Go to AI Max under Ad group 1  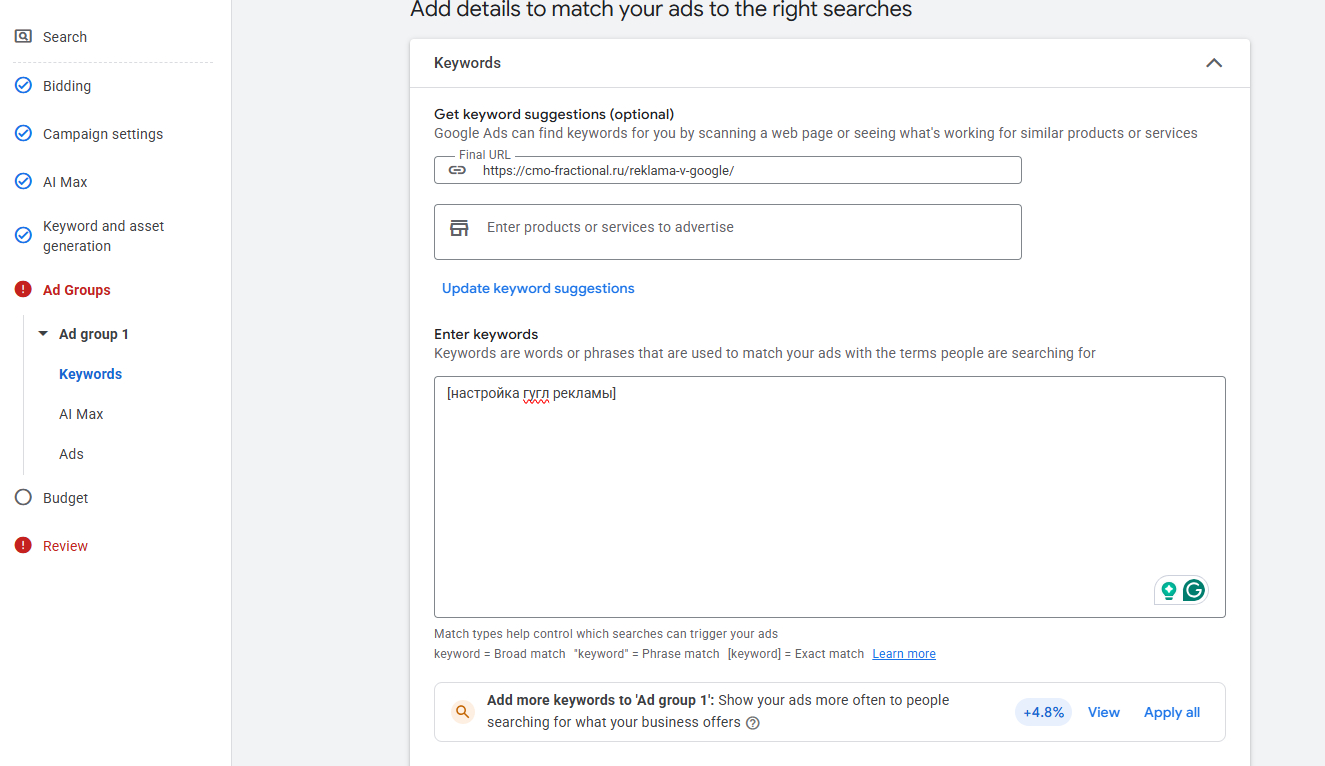coord(81,414)
